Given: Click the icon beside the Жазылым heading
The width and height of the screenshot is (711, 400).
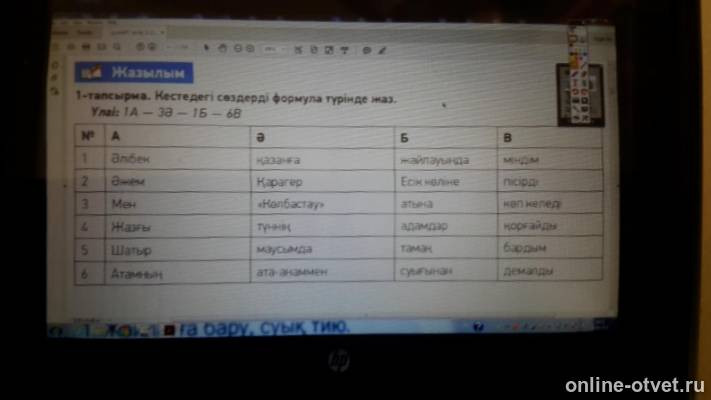Looking at the screenshot, I should coord(91,73).
